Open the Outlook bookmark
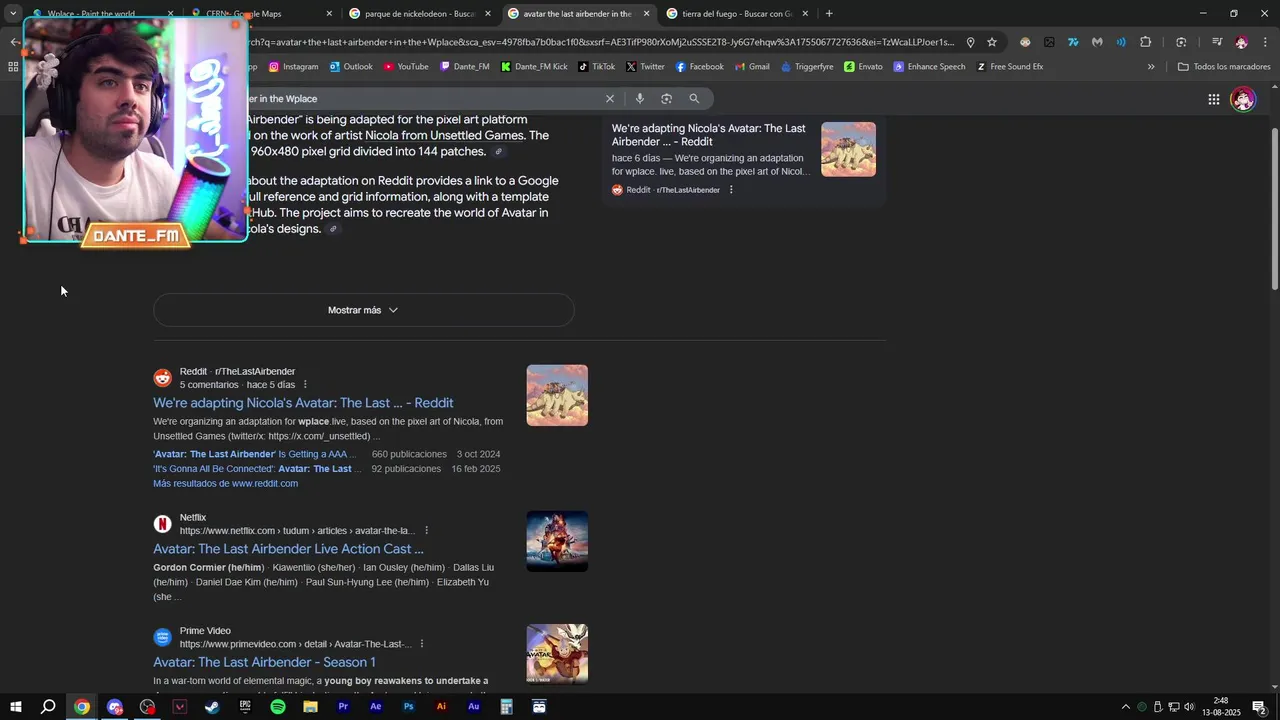 tap(350, 67)
